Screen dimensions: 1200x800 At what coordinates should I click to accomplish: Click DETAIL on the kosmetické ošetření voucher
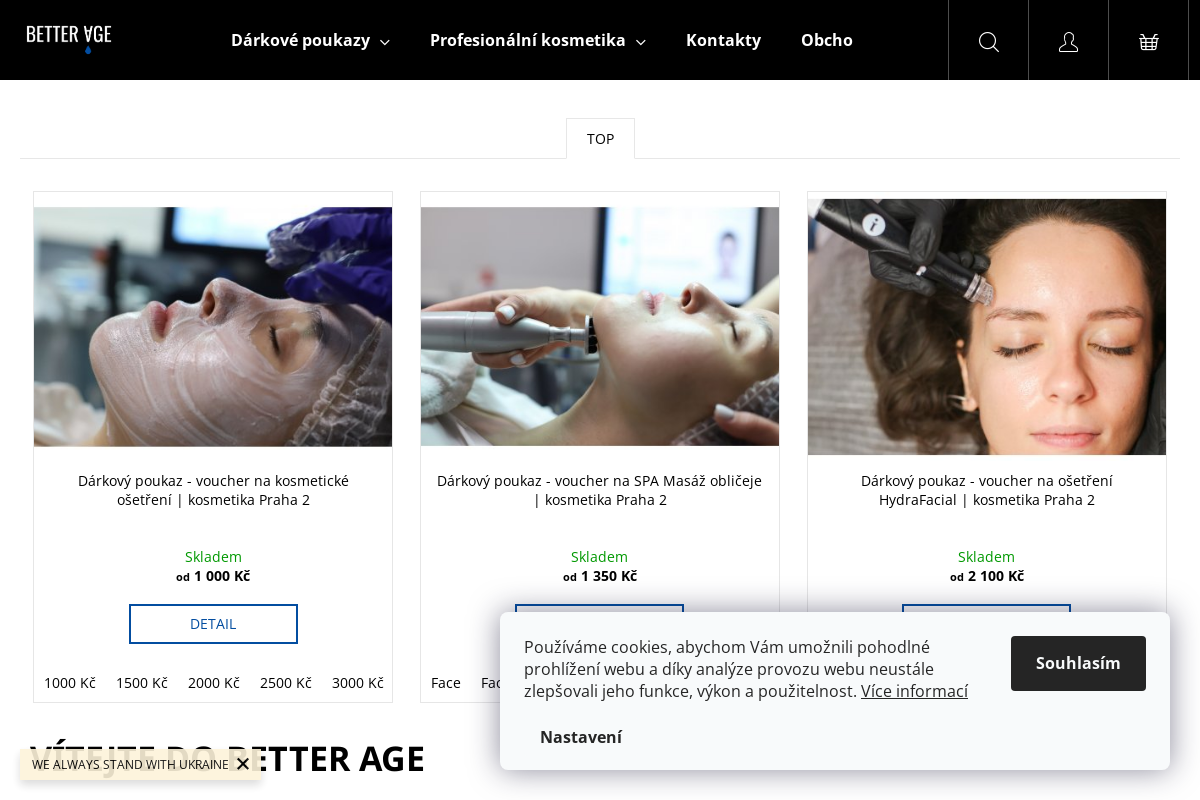point(213,623)
